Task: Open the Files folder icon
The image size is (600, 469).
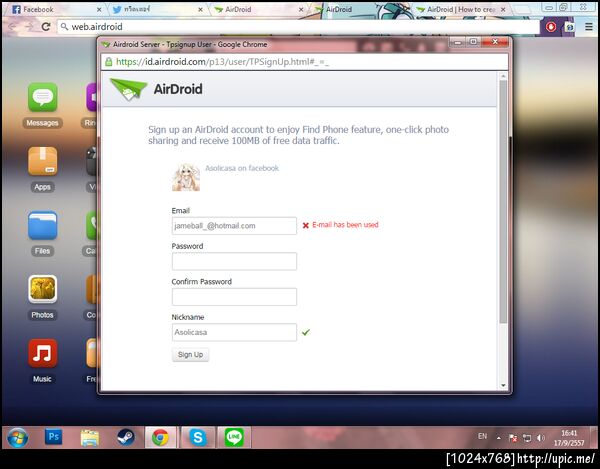Action: 42,225
